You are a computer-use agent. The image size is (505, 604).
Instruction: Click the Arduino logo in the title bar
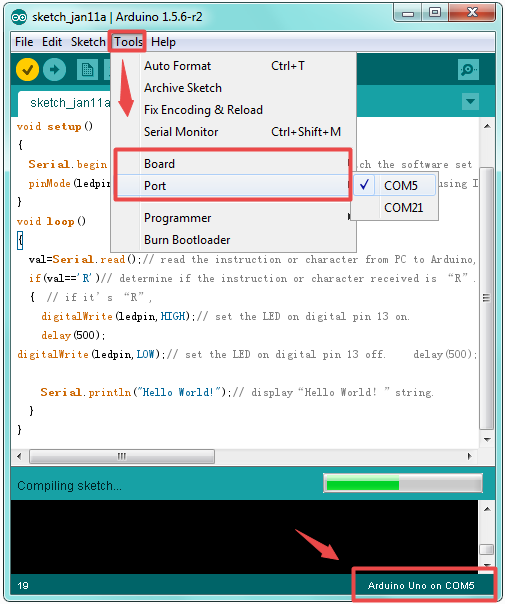(19, 17)
